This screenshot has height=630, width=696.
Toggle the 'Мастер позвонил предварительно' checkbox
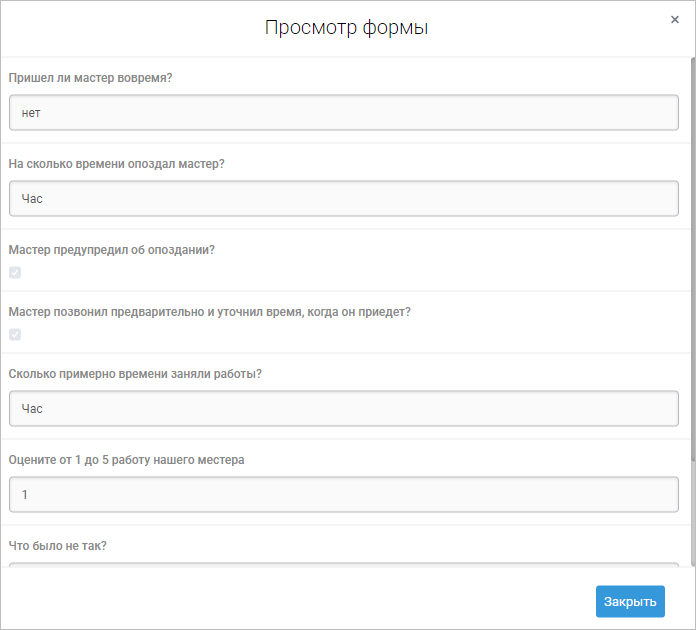pyautogui.click(x=15, y=335)
